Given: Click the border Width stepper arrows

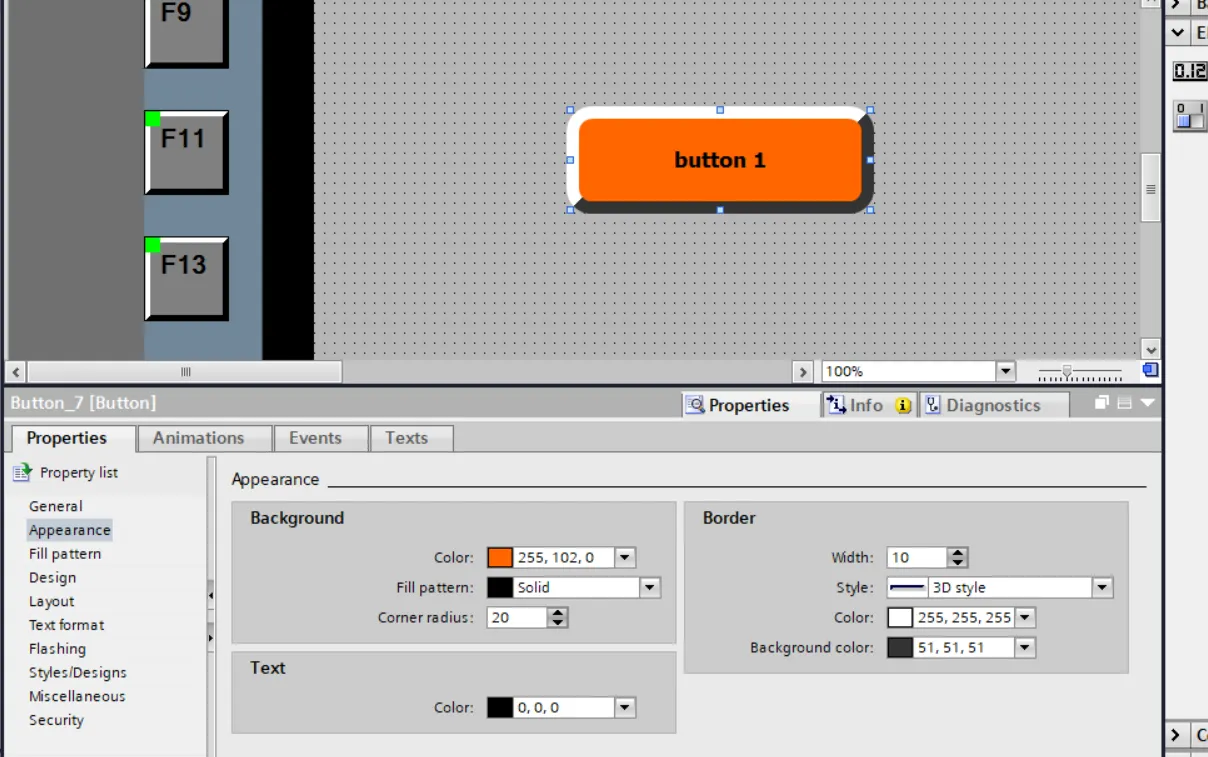Looking at the screenshot, I should point(958,558).
